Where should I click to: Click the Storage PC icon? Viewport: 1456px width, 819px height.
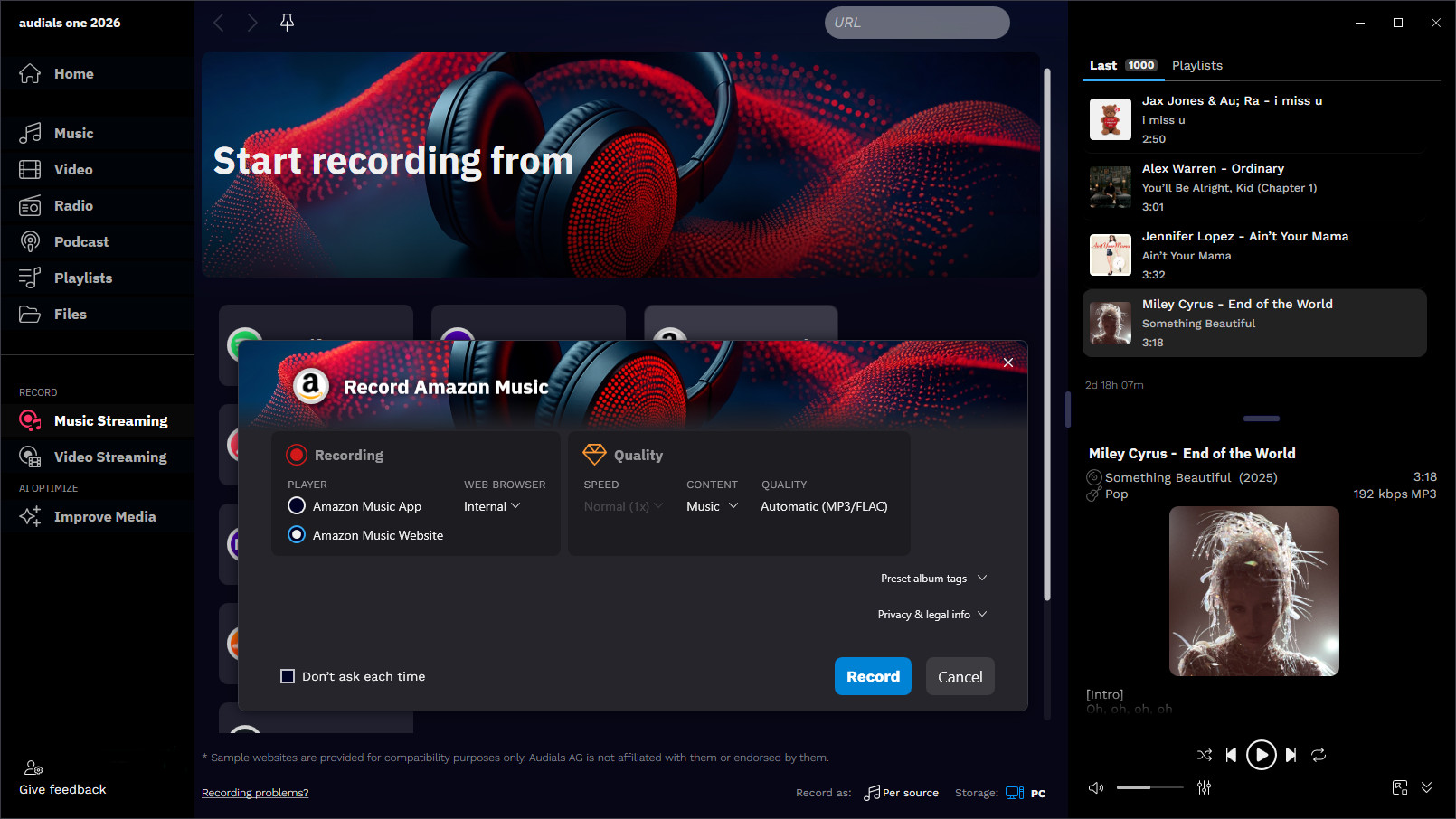click(x=1015, y=793)
